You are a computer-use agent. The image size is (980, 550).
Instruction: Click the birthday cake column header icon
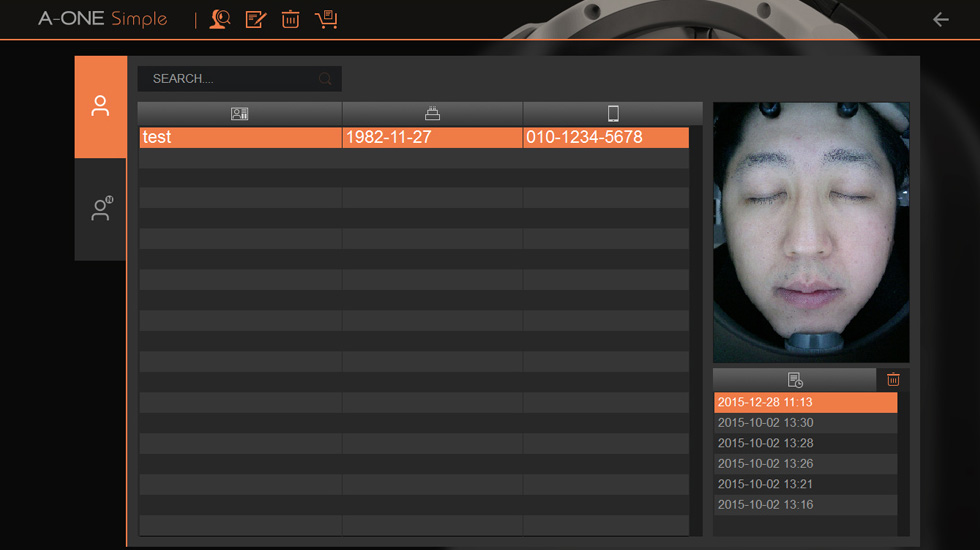(432, 114)
